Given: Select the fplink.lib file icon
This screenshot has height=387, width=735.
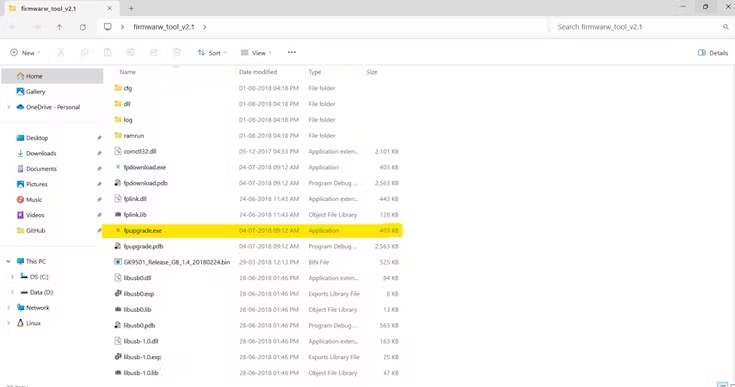Looking at the screenshot, I should click(118, 215).
